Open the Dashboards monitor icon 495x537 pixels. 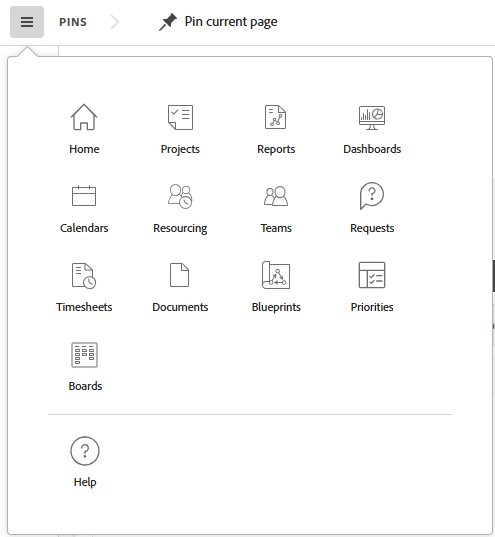[372, 117]
